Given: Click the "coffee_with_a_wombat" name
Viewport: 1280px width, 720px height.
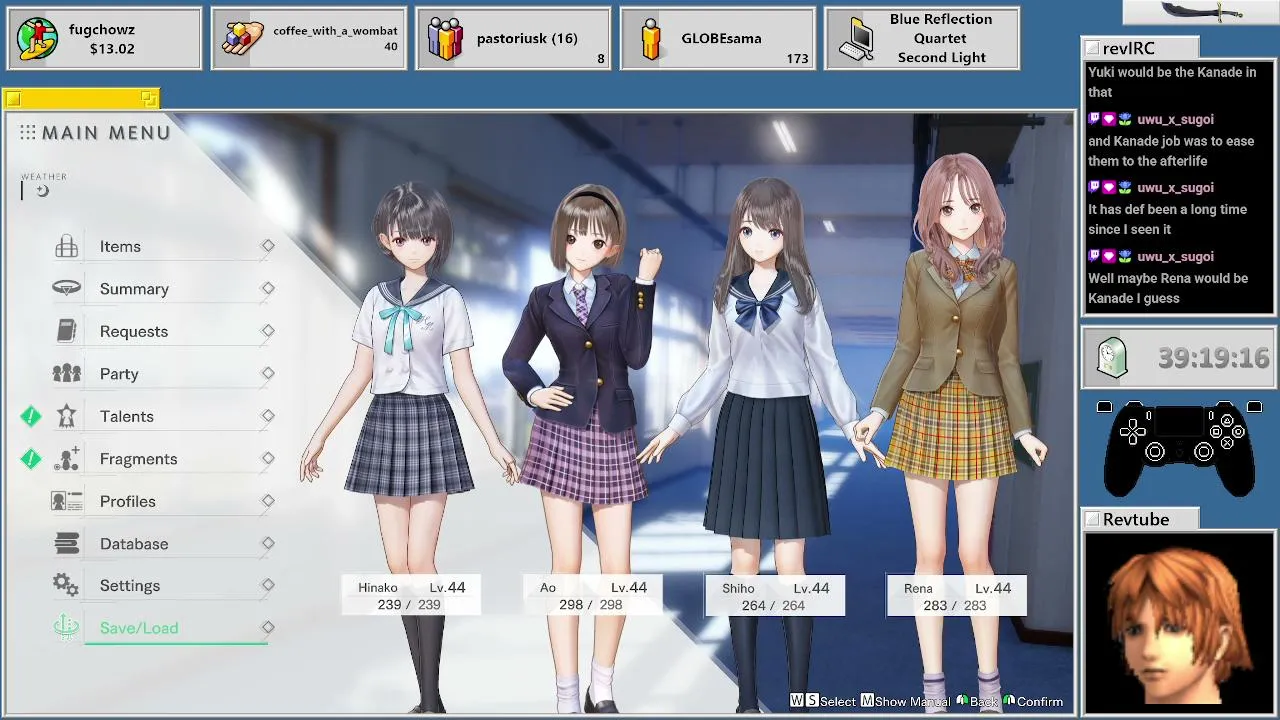Looking at the screenshot, I should tap(335, 31).
